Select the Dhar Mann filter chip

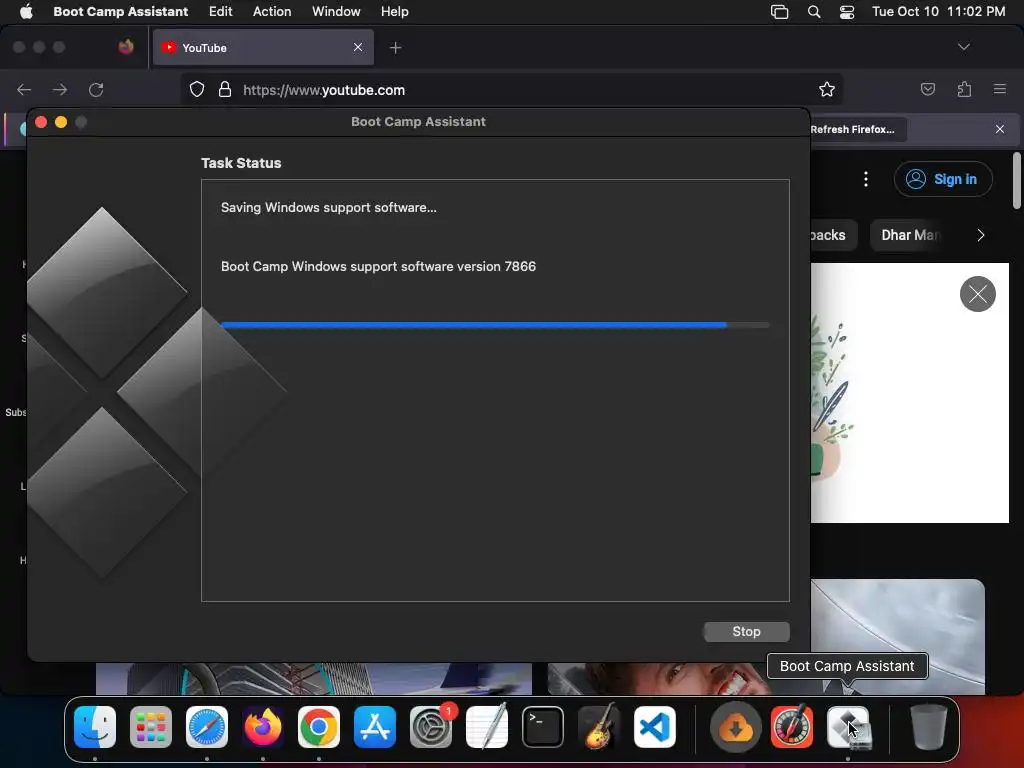[910, 235]
